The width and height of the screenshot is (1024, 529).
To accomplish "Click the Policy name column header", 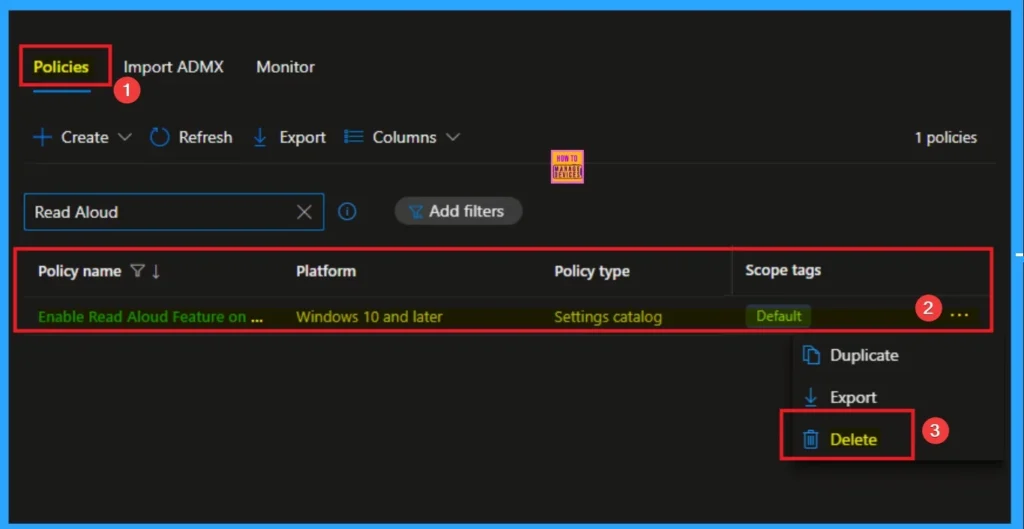I will [79, 271].
